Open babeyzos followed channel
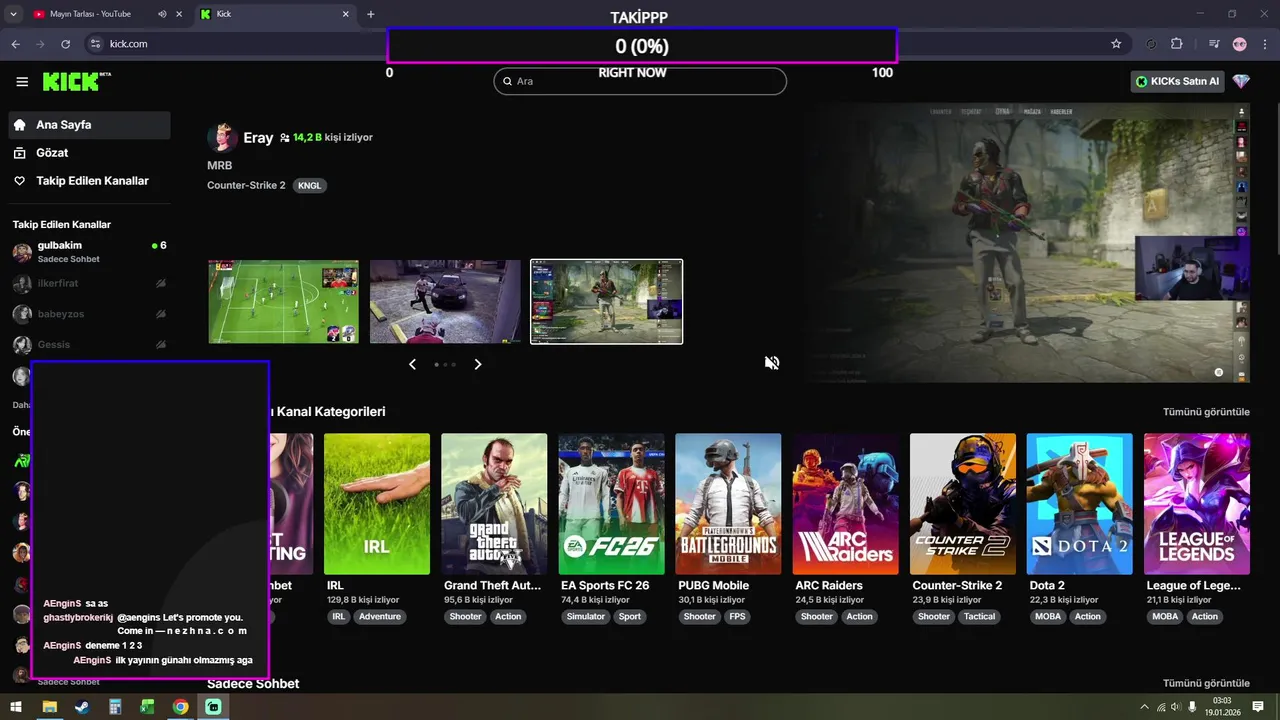This screenshot has height=720, width=1280. [89, 314]
